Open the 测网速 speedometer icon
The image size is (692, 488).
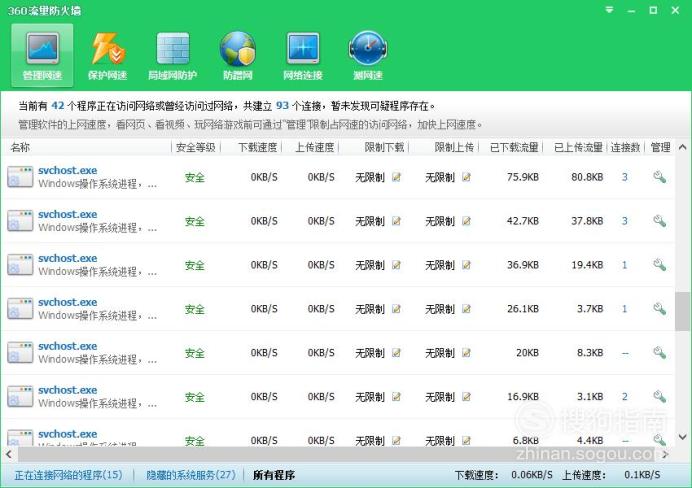(x=368, y=49)
